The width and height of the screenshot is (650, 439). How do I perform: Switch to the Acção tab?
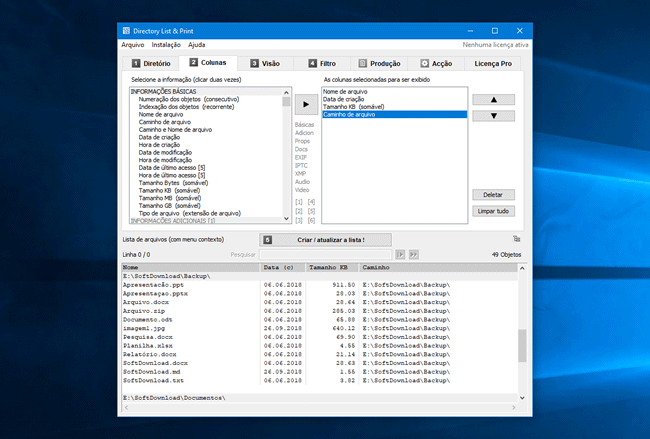[x=436, y=63]
